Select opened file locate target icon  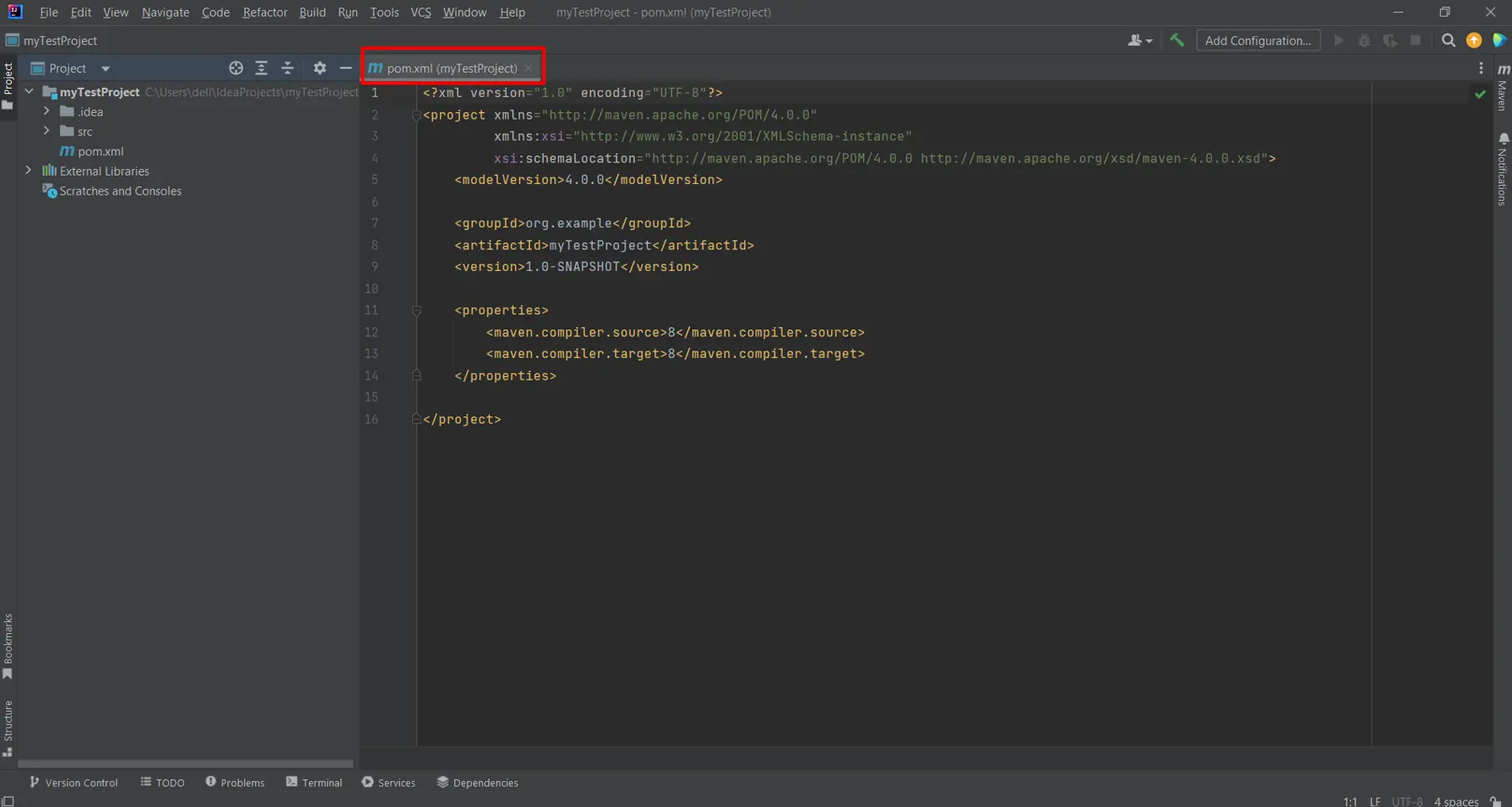click(236, 68)
